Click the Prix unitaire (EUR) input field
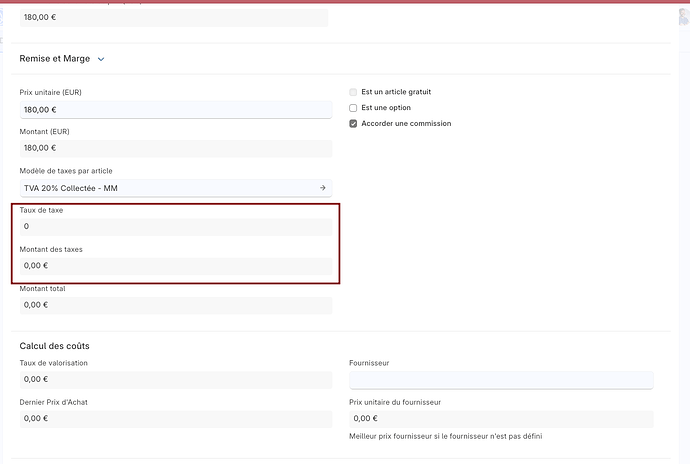This screenshot has width=690, height=464. point(175,110)
